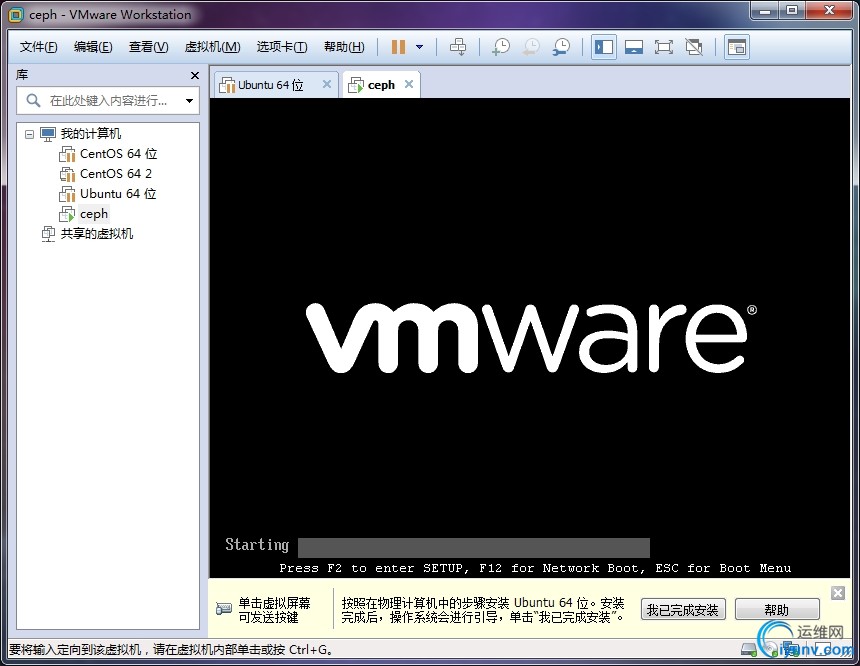Click the 帮助 button in the hint bar
This screenshot has height=666, width=860.
click(x=777, y=609)
